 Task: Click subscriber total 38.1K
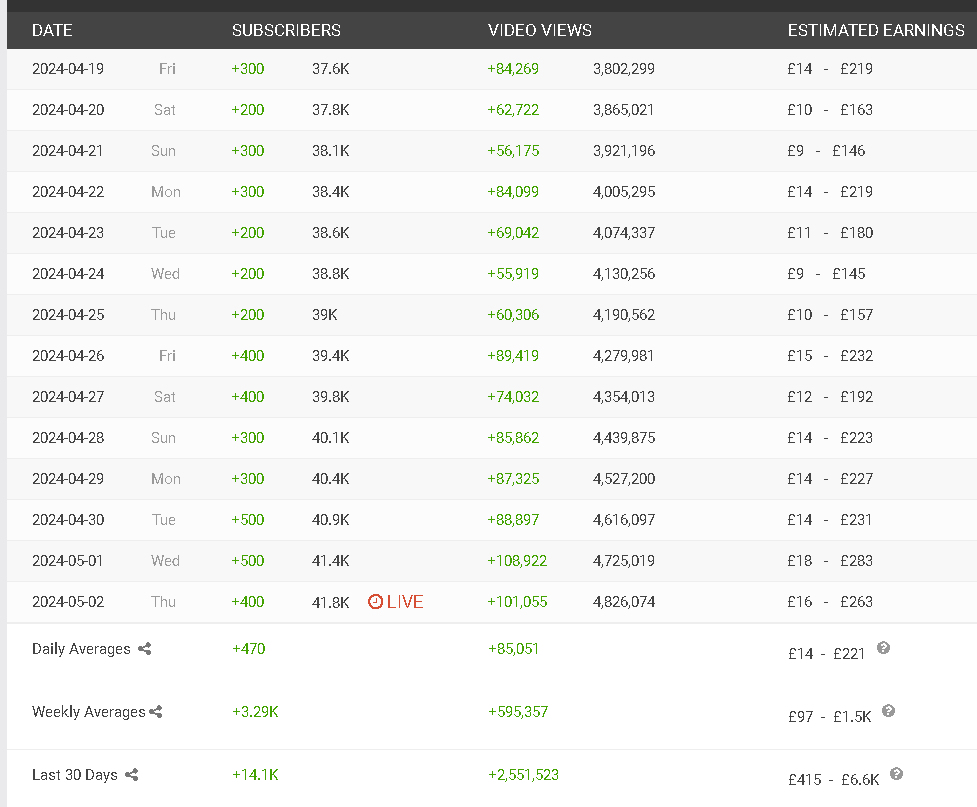tap(331, 151)
